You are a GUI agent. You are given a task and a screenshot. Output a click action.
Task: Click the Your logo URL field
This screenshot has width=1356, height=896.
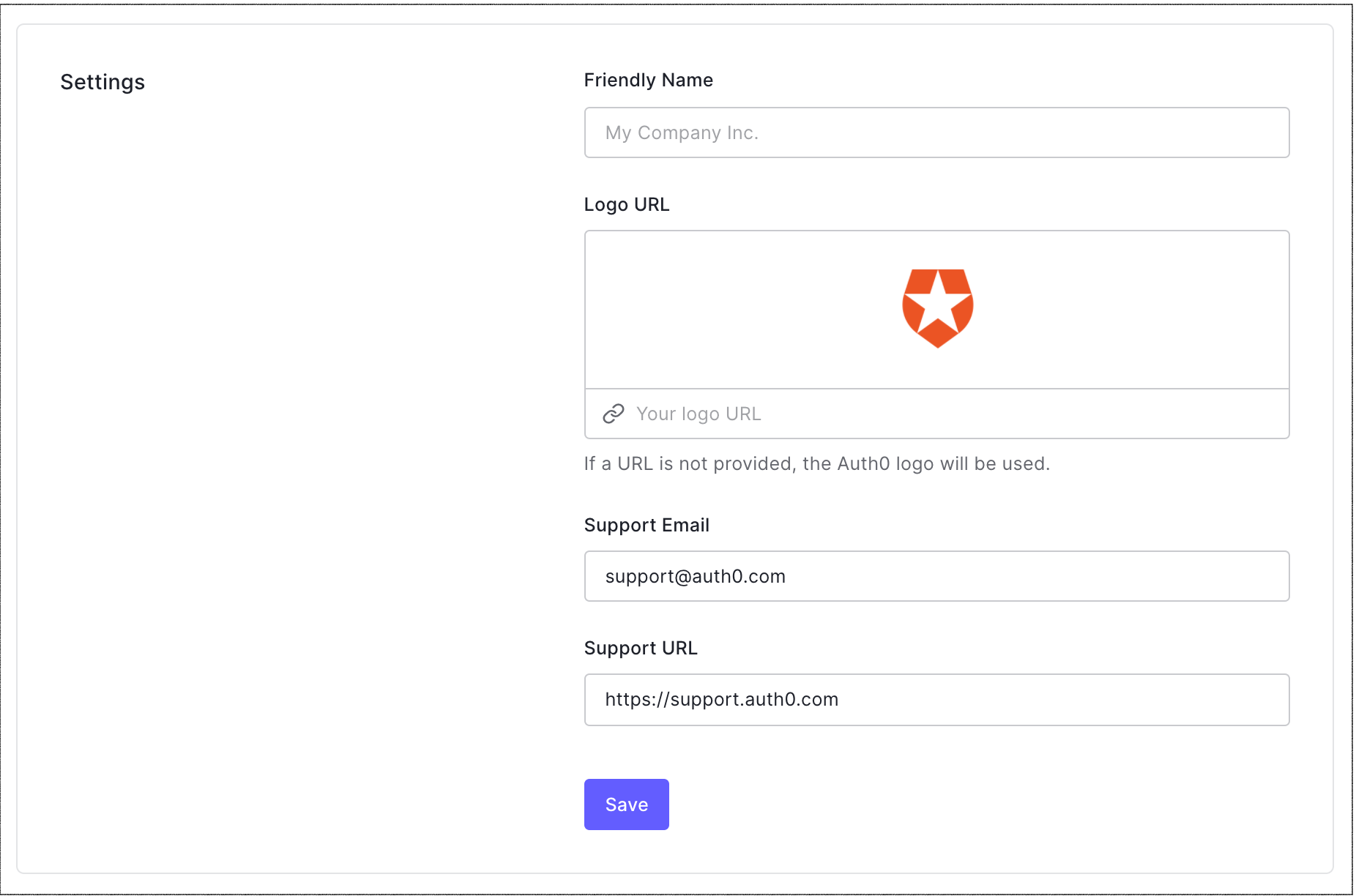tap(936, 414)
